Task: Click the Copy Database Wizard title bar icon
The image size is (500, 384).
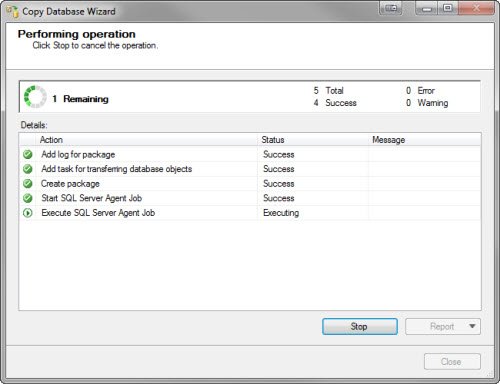Action: coord(12,12)
